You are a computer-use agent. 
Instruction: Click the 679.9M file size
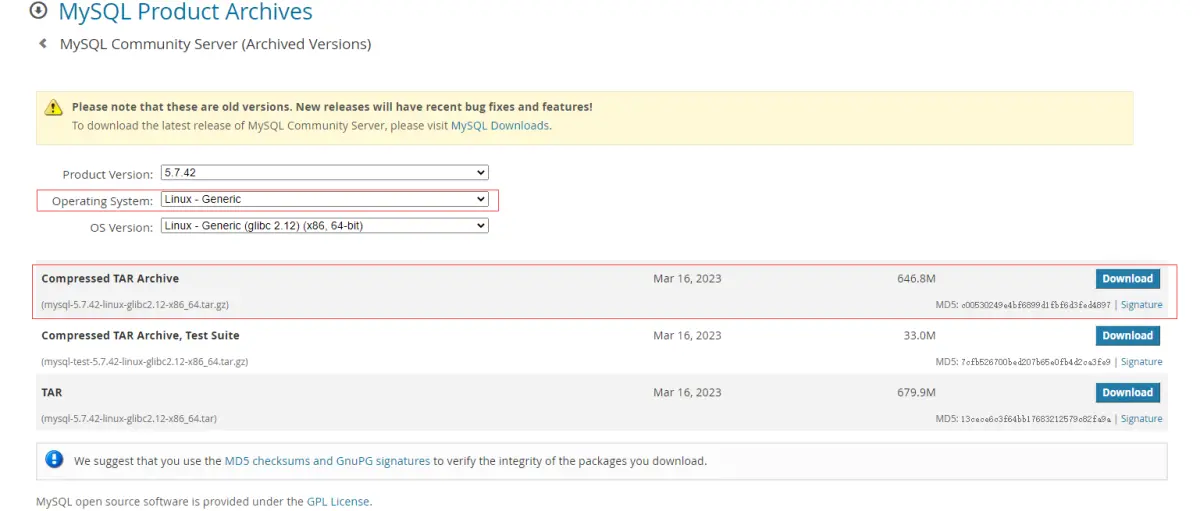pyautogui.click(x=916, y=393)
